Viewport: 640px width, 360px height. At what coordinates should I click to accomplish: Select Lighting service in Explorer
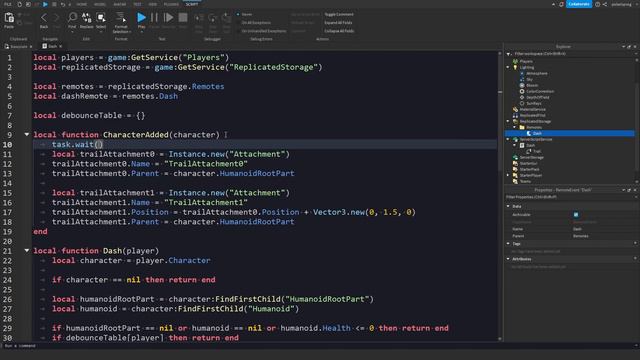[x=527, y=67]
